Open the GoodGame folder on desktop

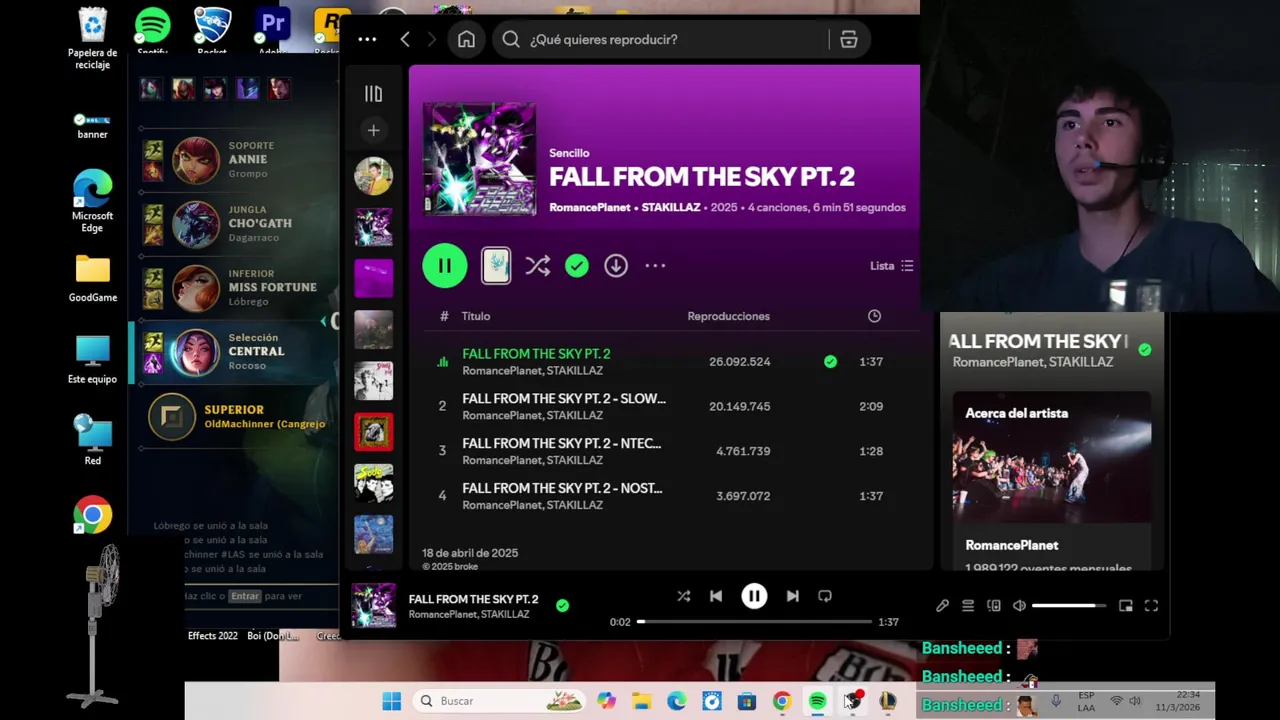coord(92,279)
